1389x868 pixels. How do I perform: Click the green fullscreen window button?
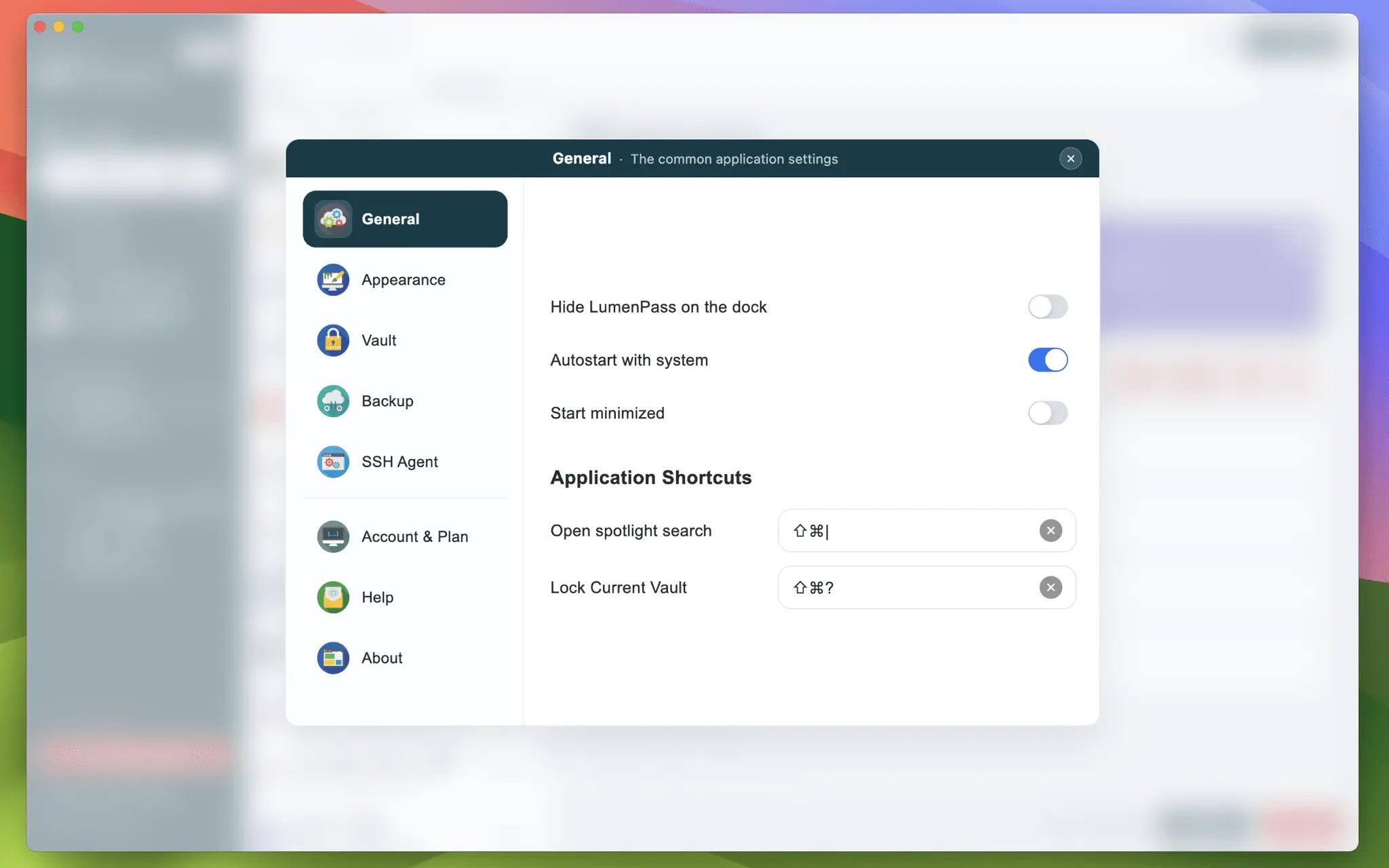click(x=78, y=26)
